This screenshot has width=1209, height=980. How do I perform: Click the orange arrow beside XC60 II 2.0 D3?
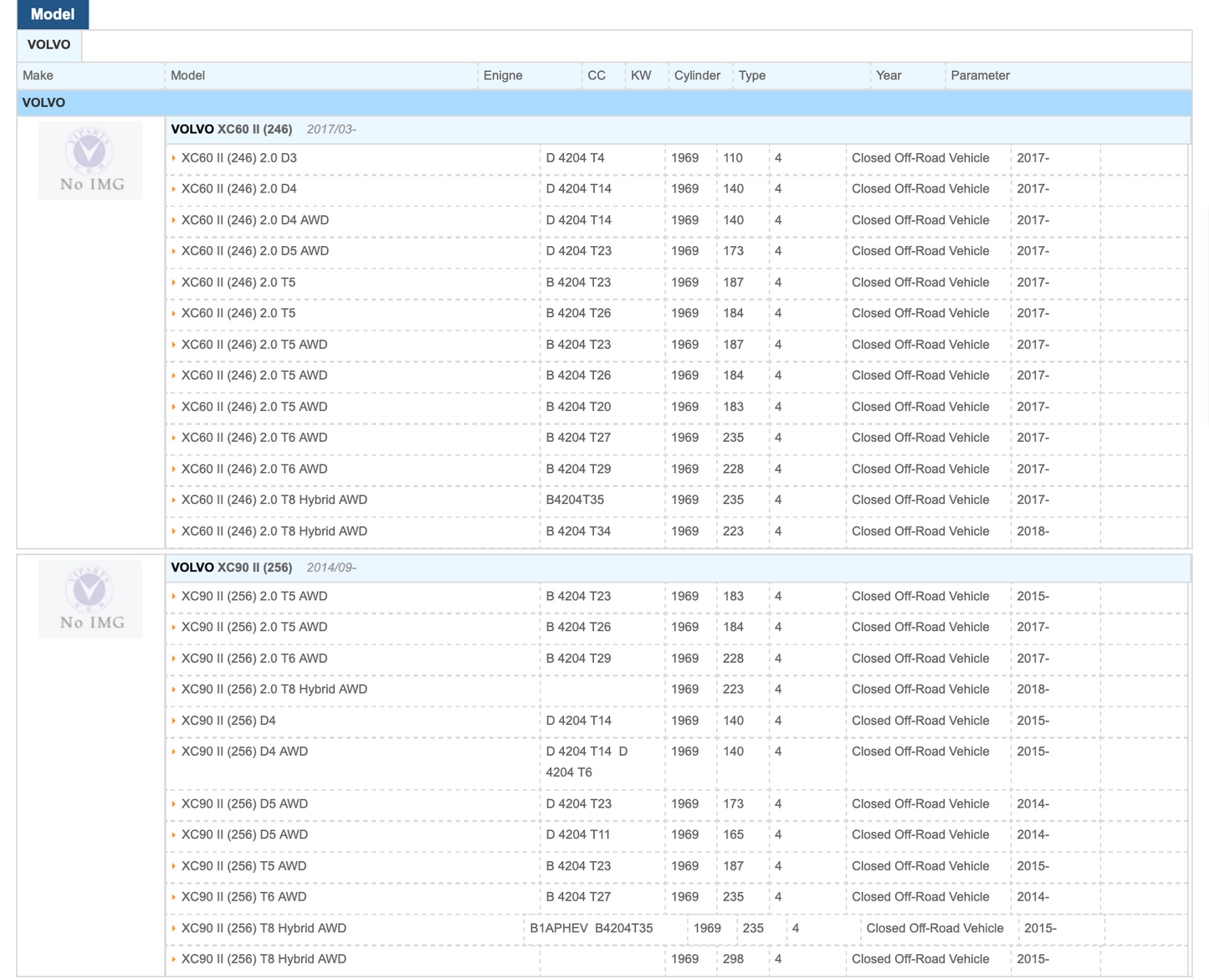pos(173,158)
